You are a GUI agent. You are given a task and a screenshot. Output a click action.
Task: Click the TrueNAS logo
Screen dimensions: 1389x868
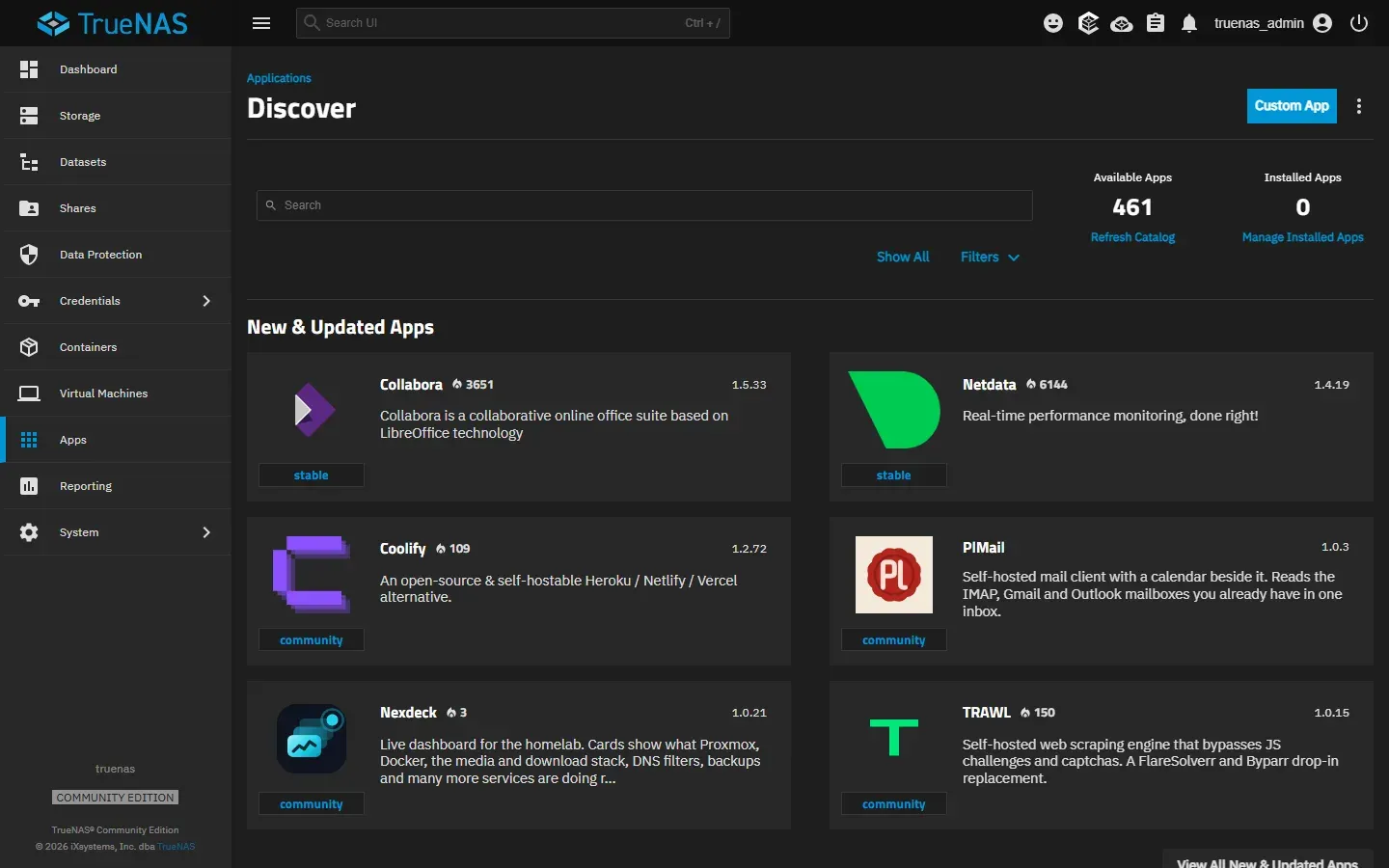click(x=112, y=23)
